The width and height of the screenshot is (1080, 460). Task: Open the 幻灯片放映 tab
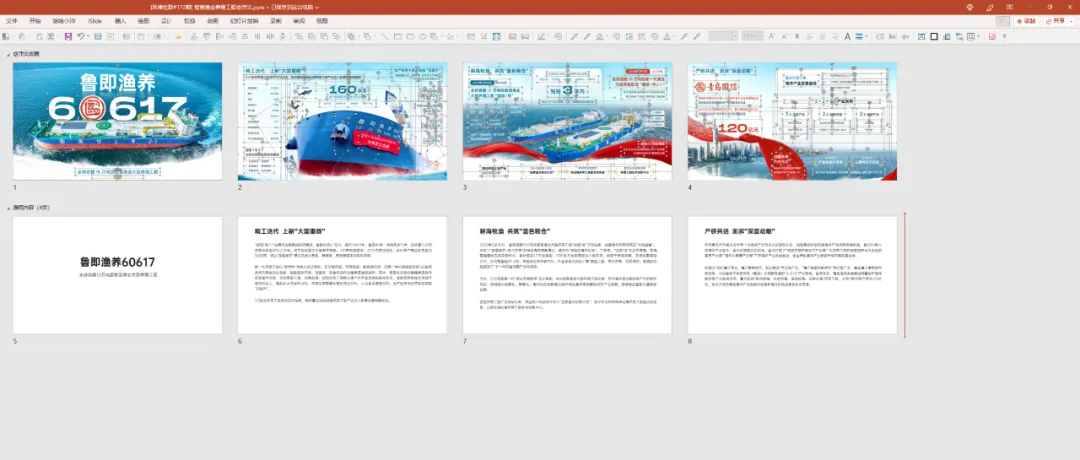click(x=244, y=21)
